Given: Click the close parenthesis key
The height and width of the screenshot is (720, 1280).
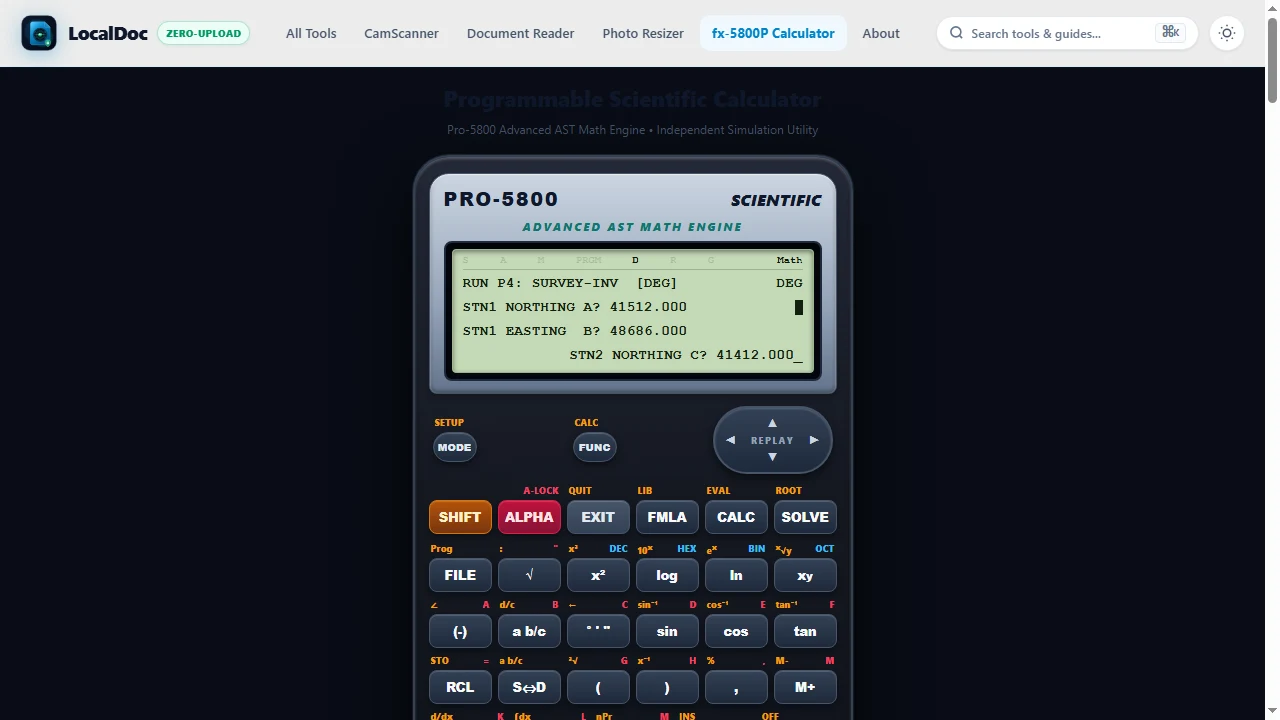Looking at the screenshot, I should click(667, 687).
